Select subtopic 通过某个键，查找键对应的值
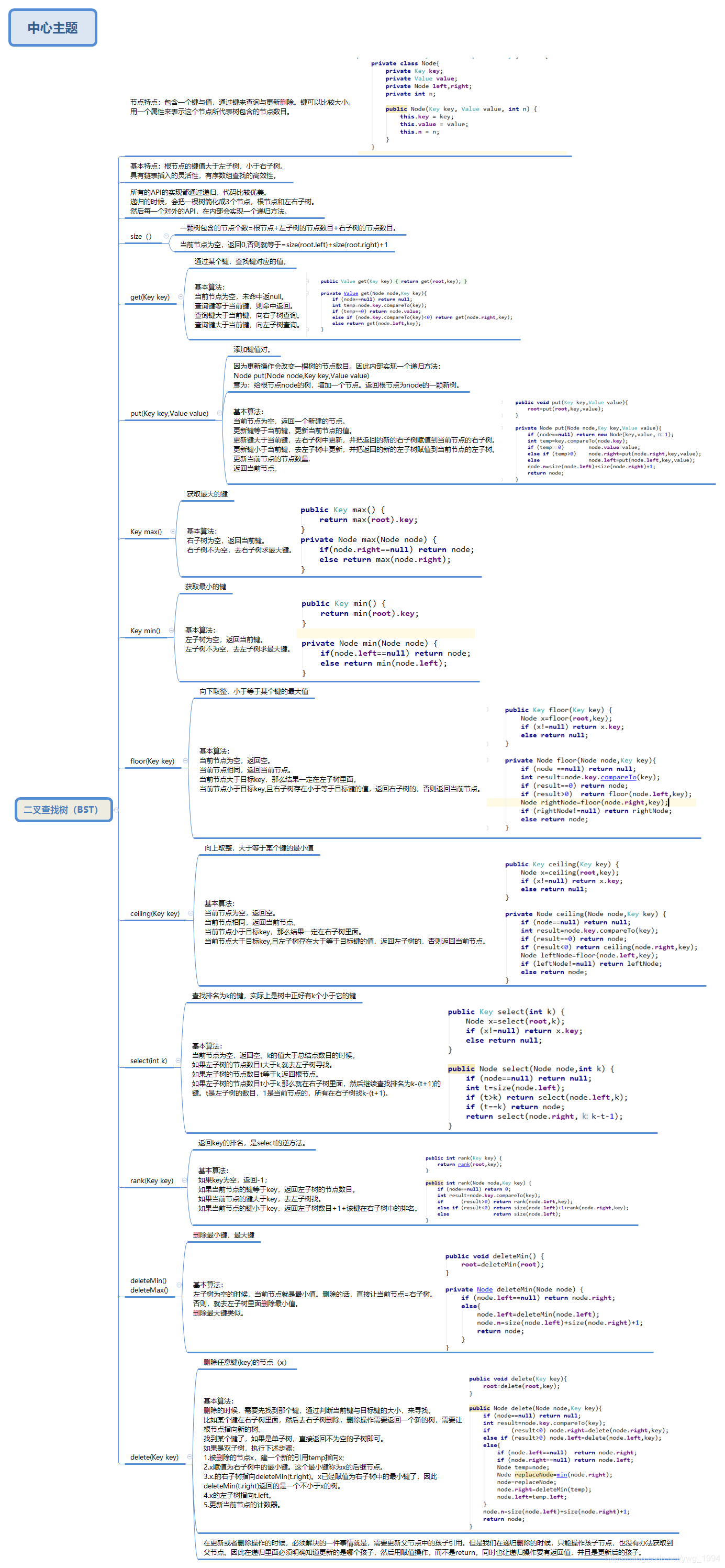Screen dimensions: 725x1568 point(240,261)
